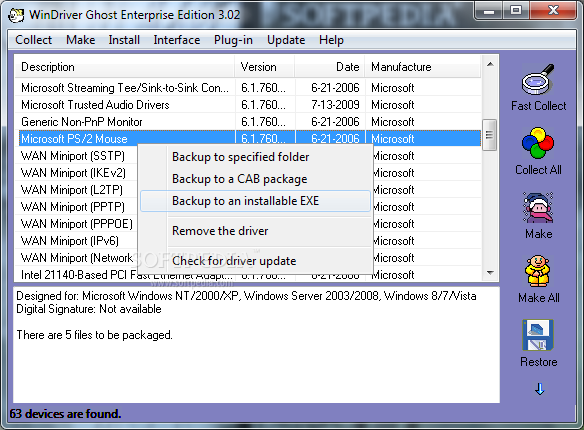This screenshot has height=430, width=584.
Task: Select Microsoft Streaming Tee/Sink-to-Sink row
Action: tap(248, 88)
